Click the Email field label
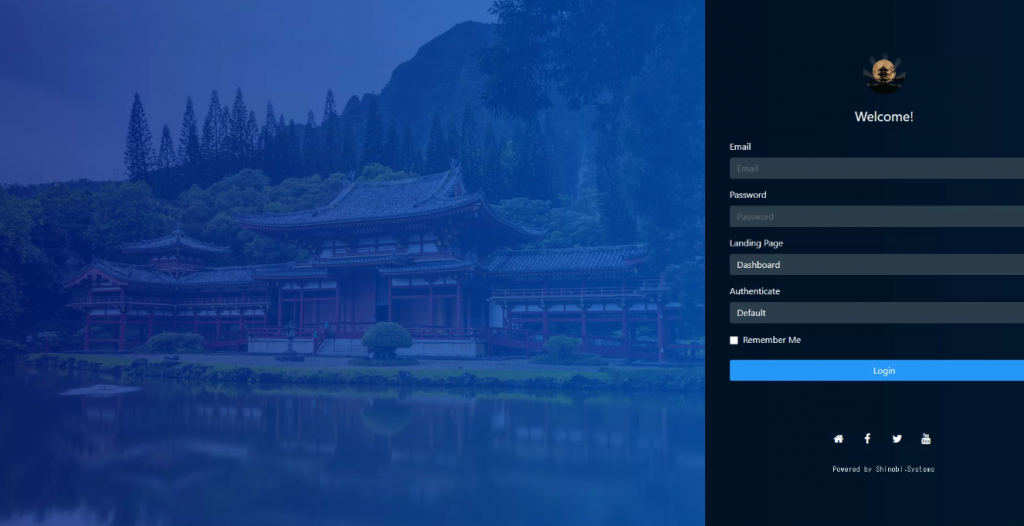This screenshot has width=1024, height=526. (740, 147)
